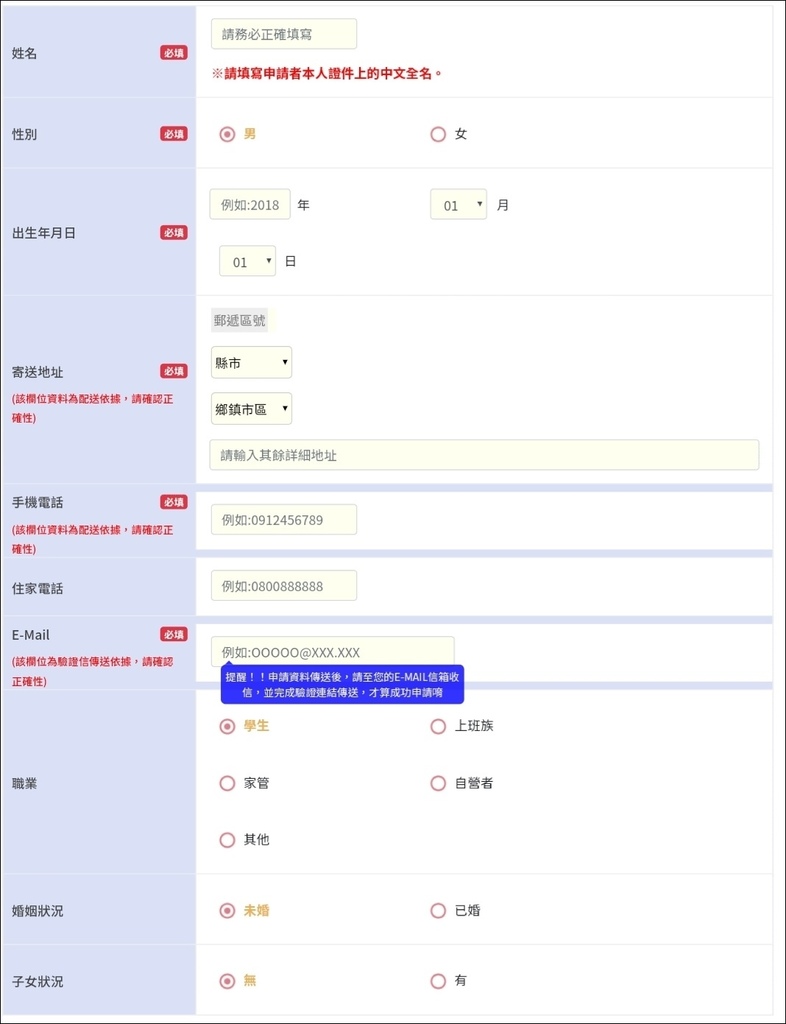The image size is (786, 1024).
Task: Click the 職業 row label
Action: [x=25, y=783]
